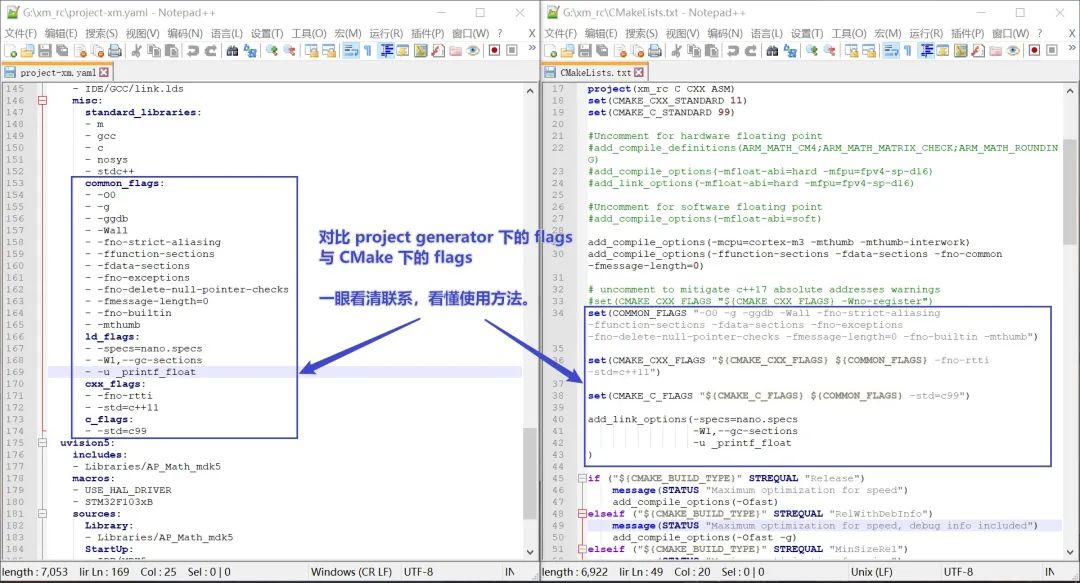Image resolution: width=1080 pixels, height=583 pixels.
Task: Open 语言(L) menu in project-xm.yaml window
Action: pos(227,33)
